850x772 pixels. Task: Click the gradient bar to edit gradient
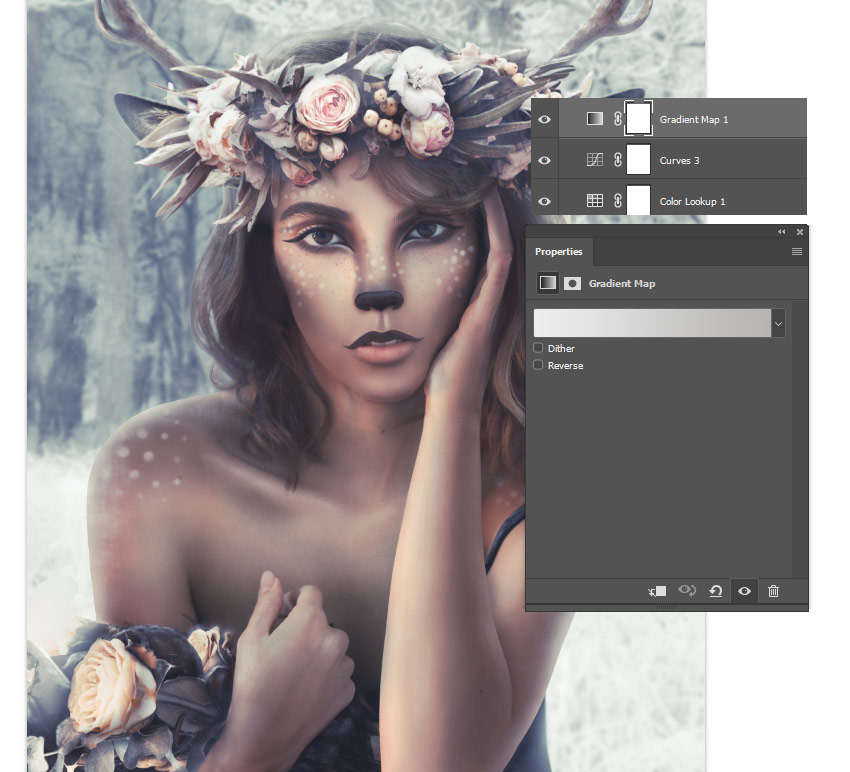pos(652,323)
